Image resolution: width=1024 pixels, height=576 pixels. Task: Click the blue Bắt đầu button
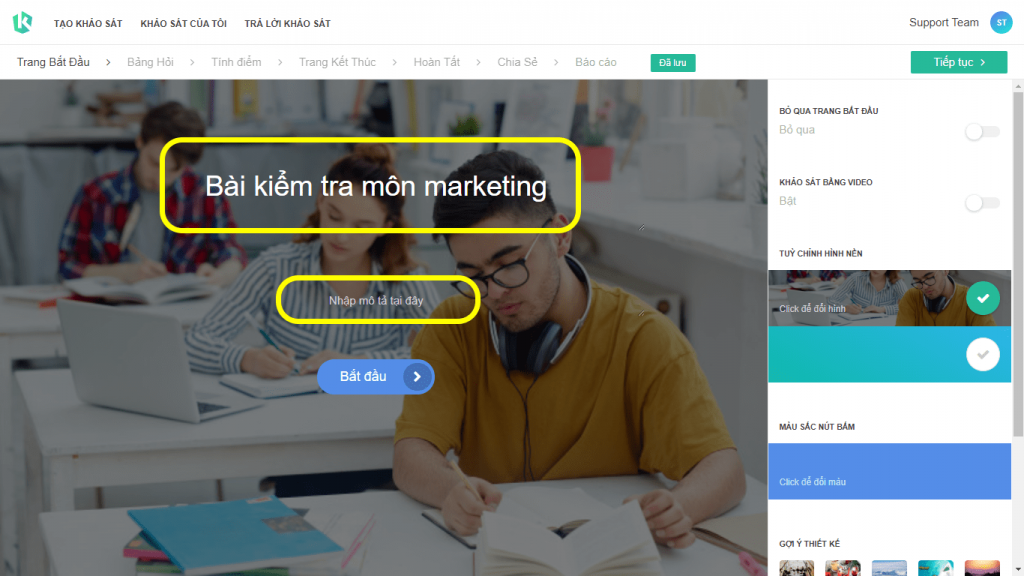(376, 376)
